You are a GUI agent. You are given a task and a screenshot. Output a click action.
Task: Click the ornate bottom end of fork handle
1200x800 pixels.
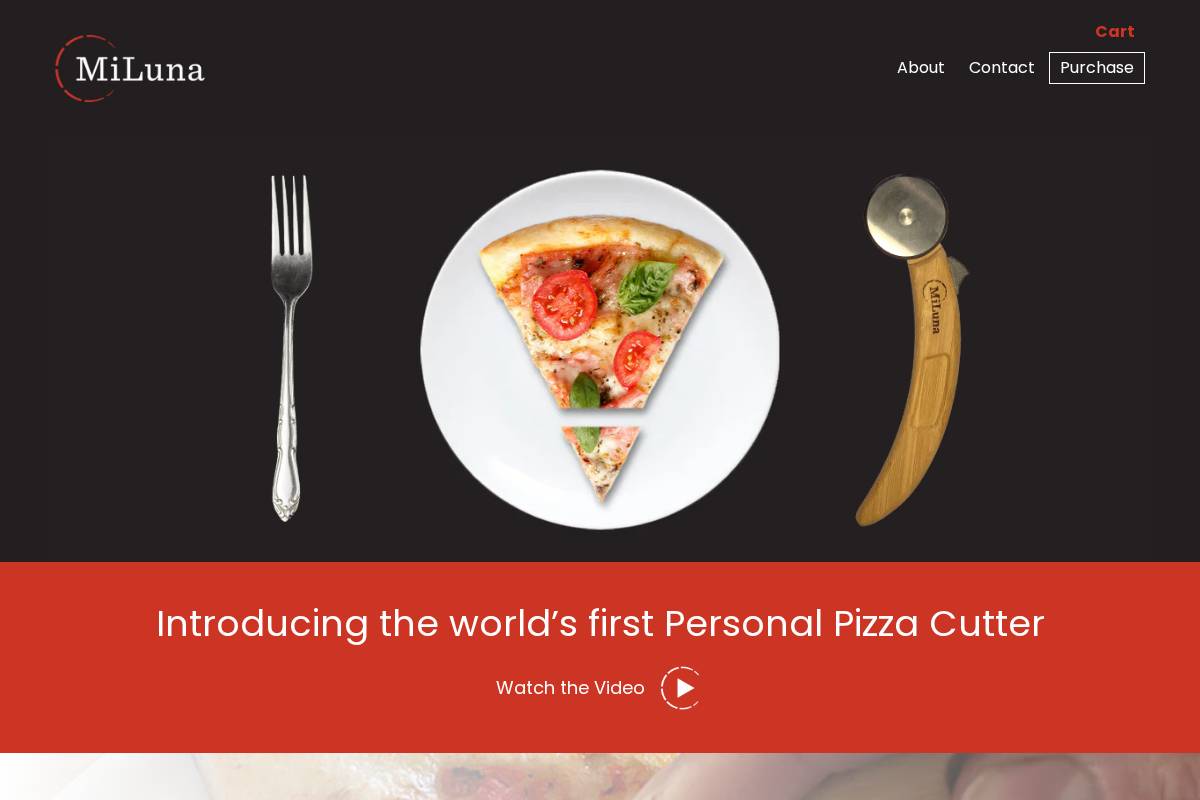[x=286, y=500]
